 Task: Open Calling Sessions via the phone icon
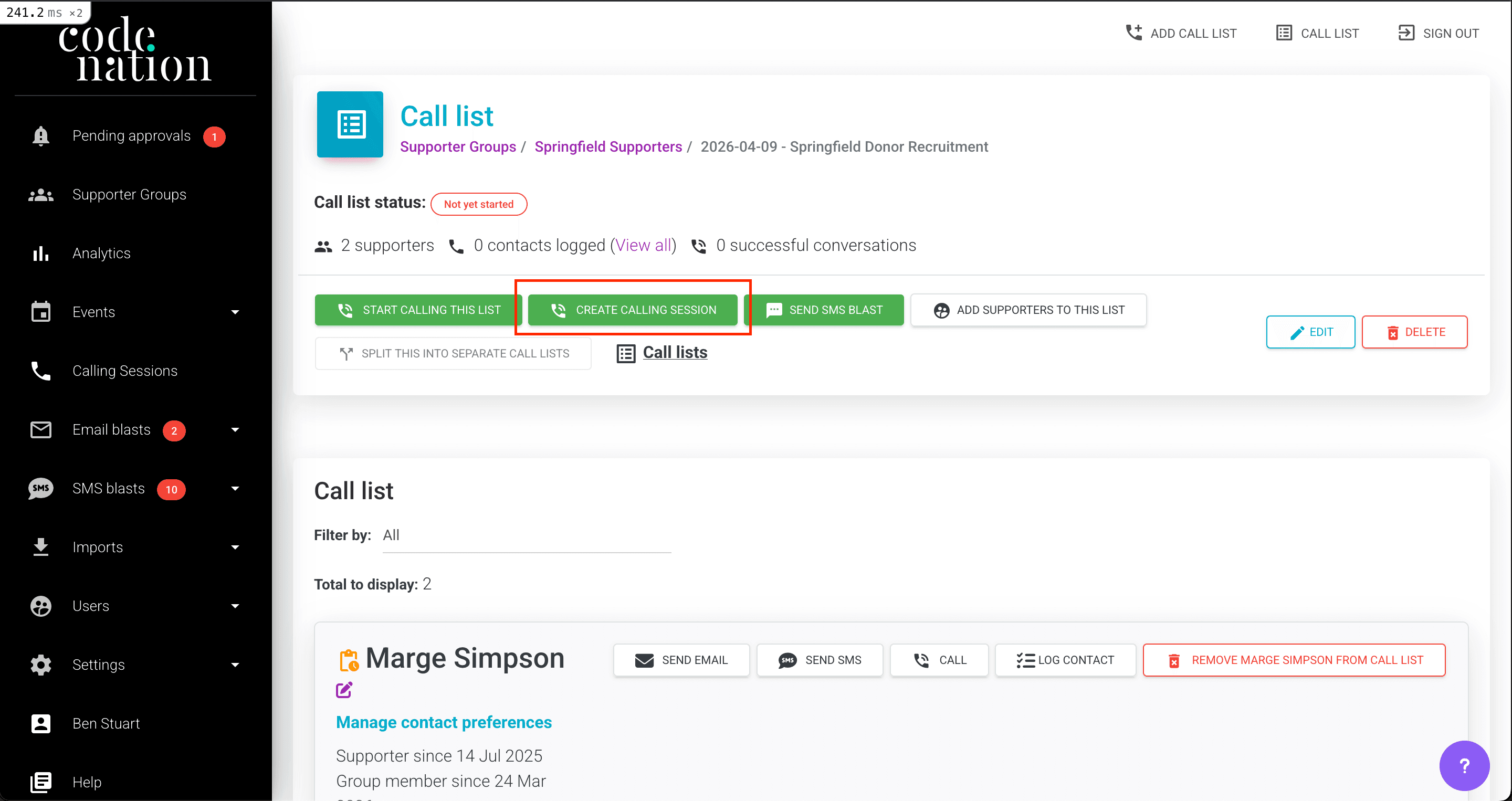[40, 370]
